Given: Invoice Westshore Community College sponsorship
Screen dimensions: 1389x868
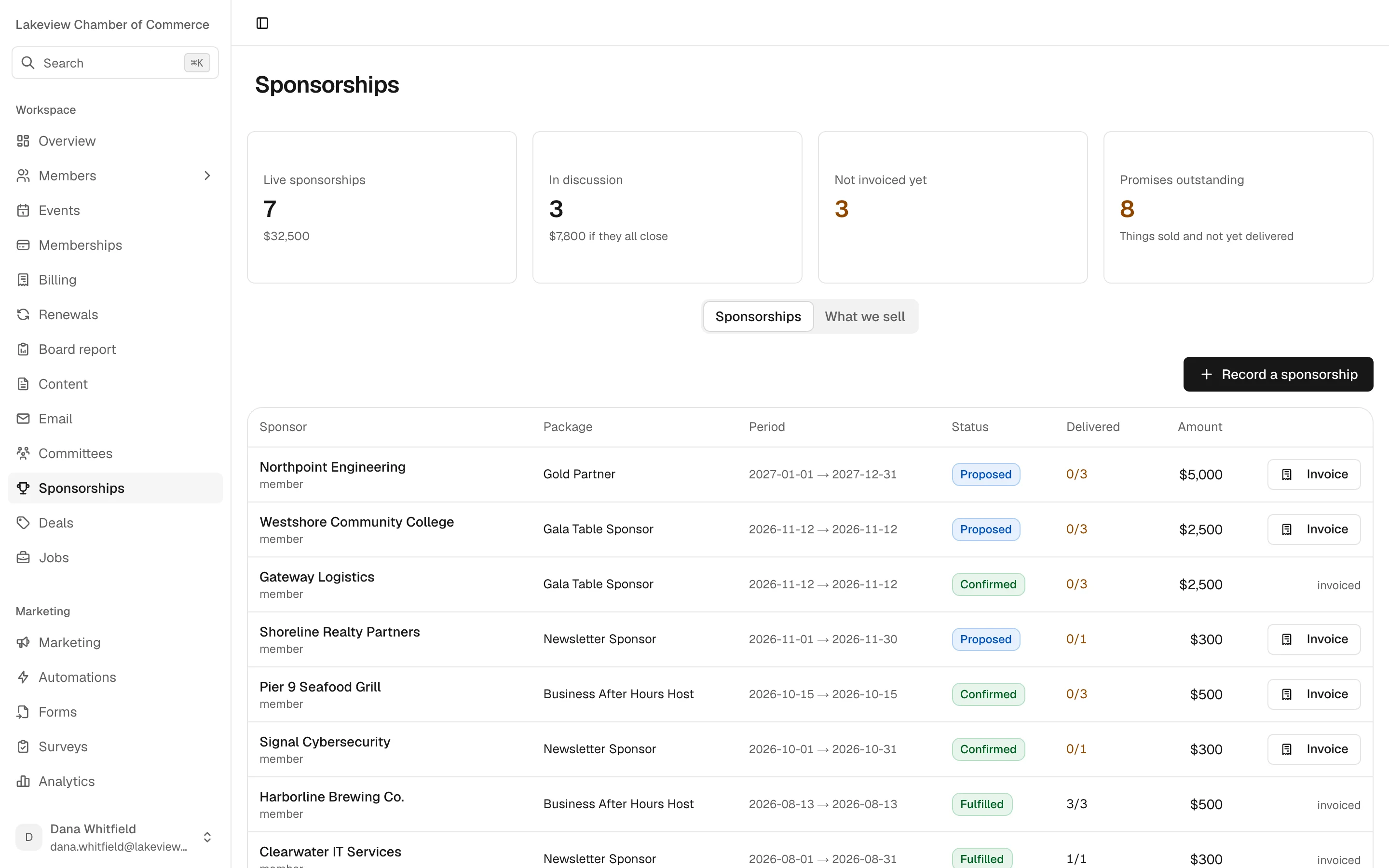Looking at the screenshot, I should [1313, 529].
